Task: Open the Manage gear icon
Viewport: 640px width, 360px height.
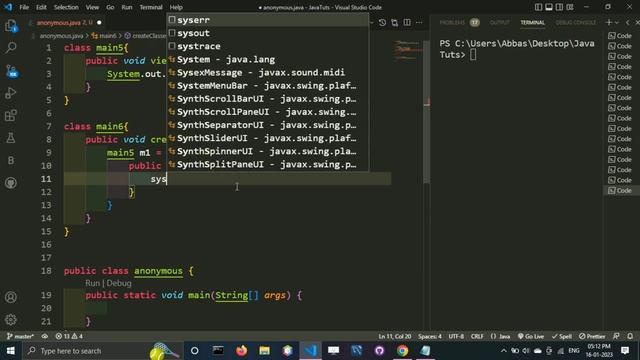Action: (11, 320)
